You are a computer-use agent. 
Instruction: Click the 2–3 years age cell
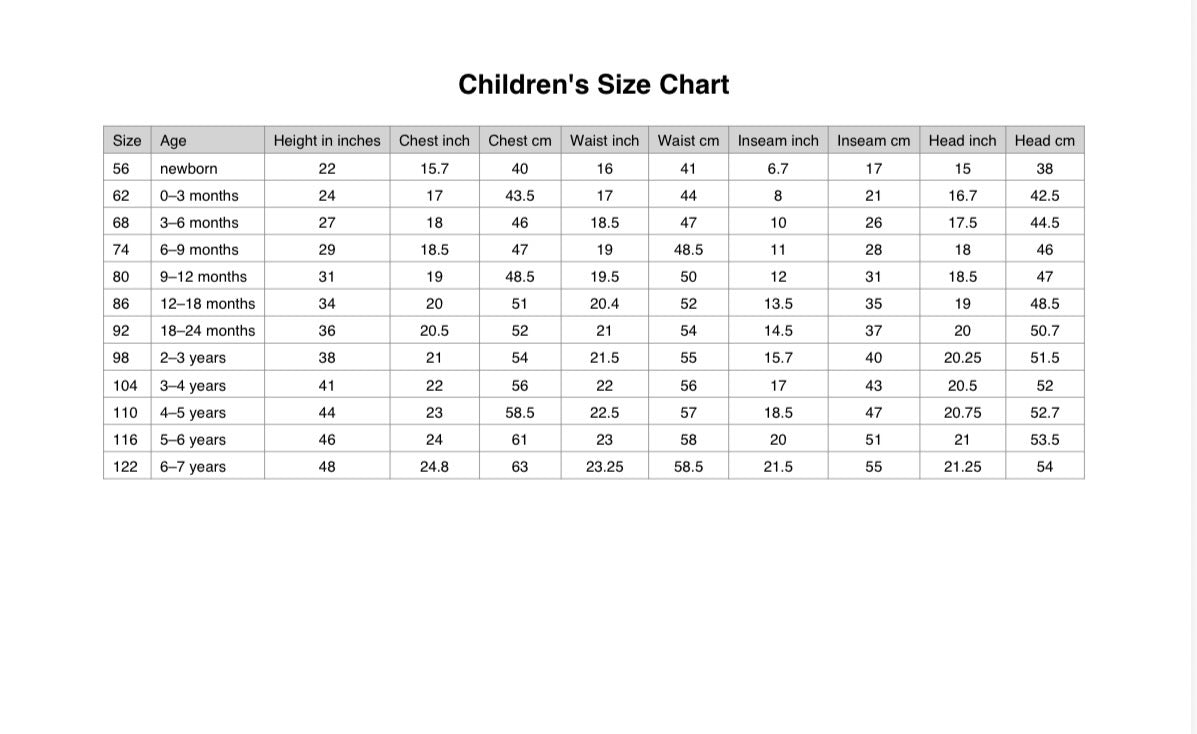[193, 358]
